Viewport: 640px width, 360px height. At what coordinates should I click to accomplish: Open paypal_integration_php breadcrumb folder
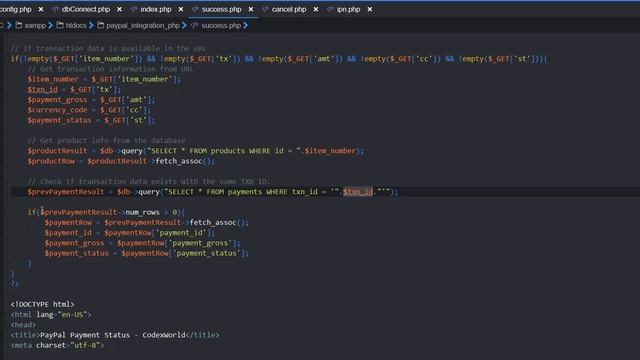143,25
